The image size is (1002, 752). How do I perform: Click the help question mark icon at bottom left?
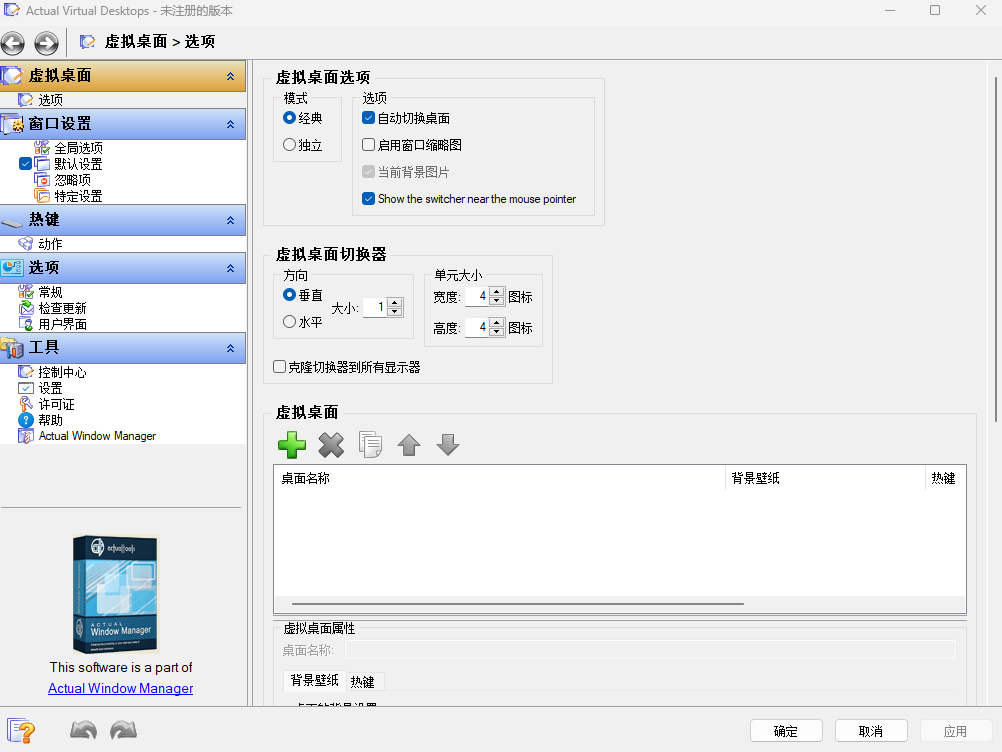(x=21, y=730)
